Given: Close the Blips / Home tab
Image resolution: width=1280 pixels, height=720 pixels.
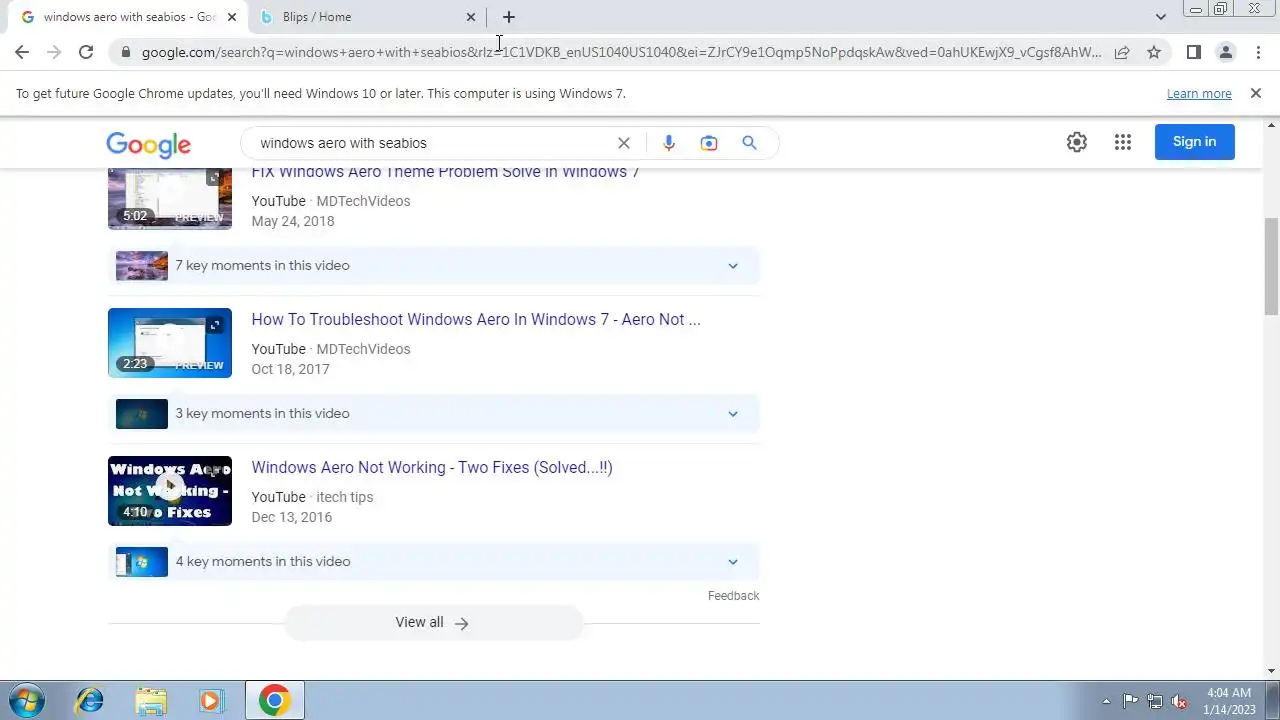Looking at the screenshot, I should (x=471, y=17).
